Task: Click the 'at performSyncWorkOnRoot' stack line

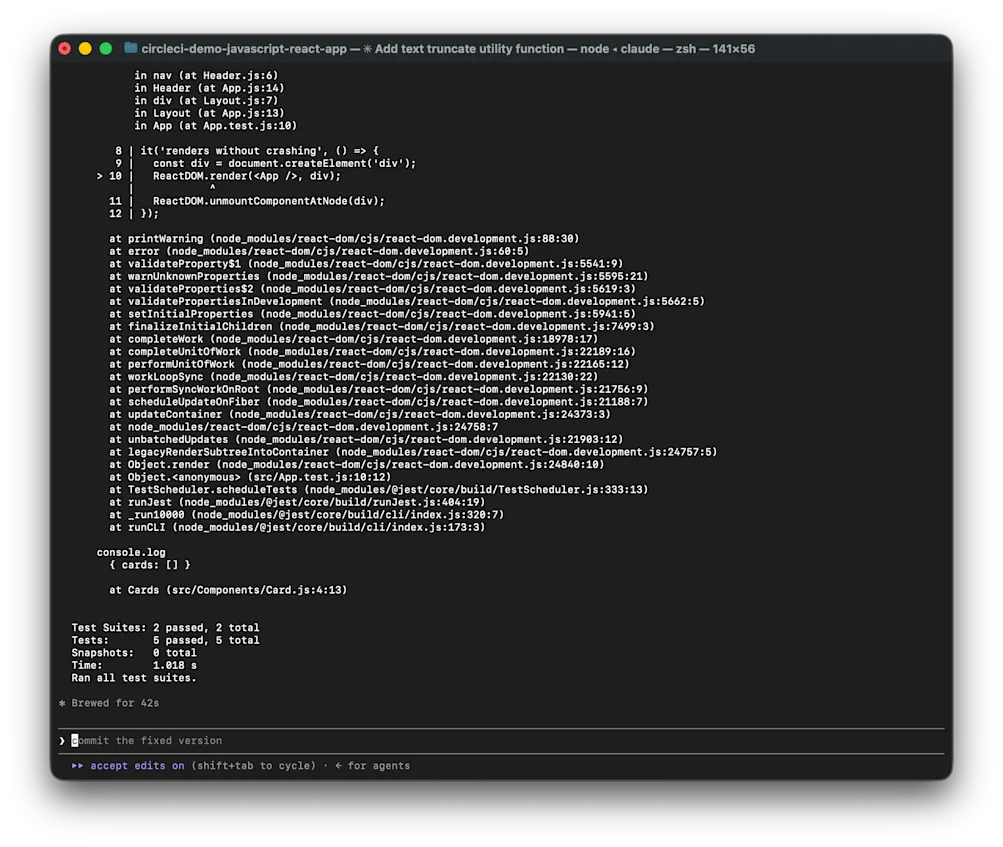Action: point(379,389)
